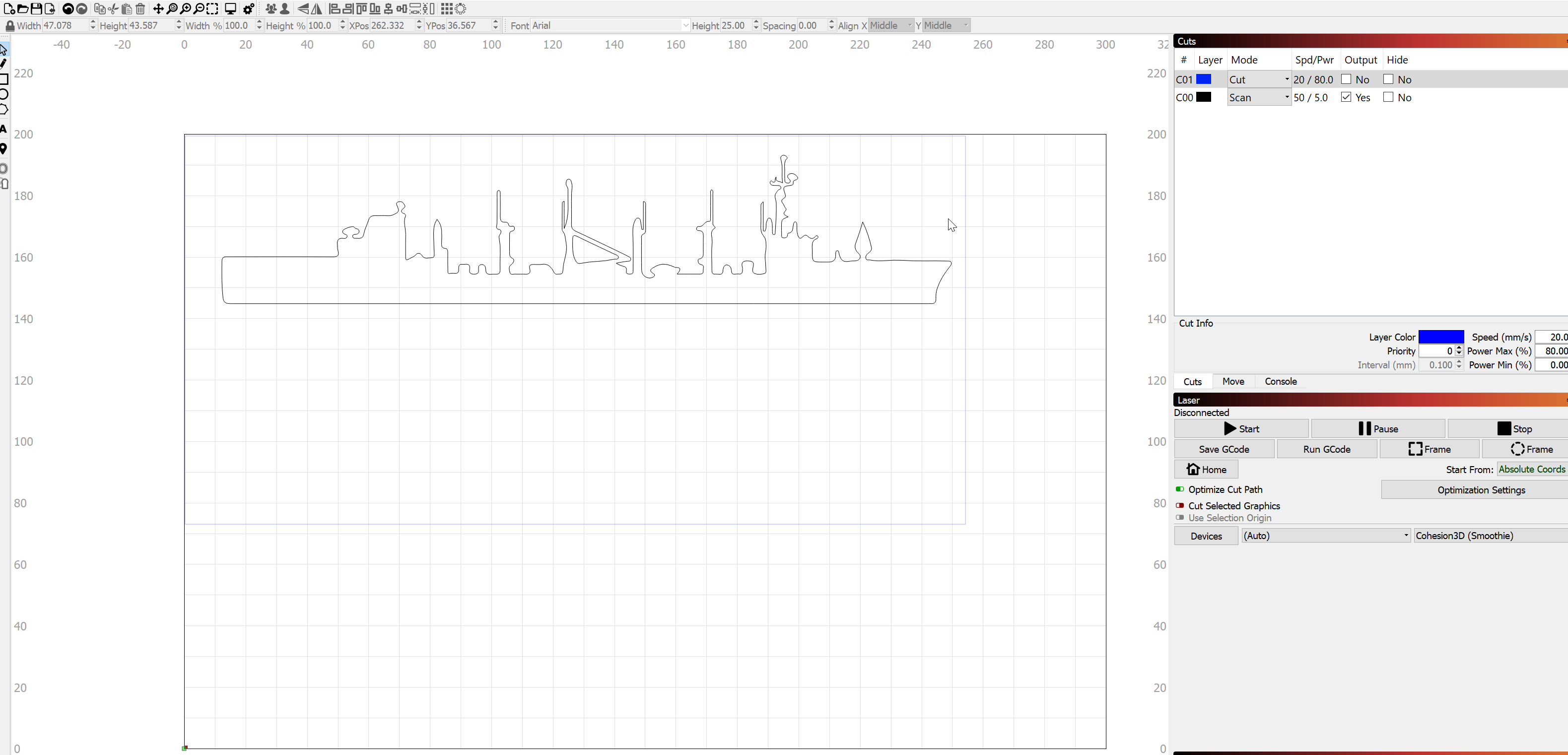Open the Cohesion3D (Smoothie) device selector
The height and width of the screenshot is (755, 1568).
tap(1491, 536)
